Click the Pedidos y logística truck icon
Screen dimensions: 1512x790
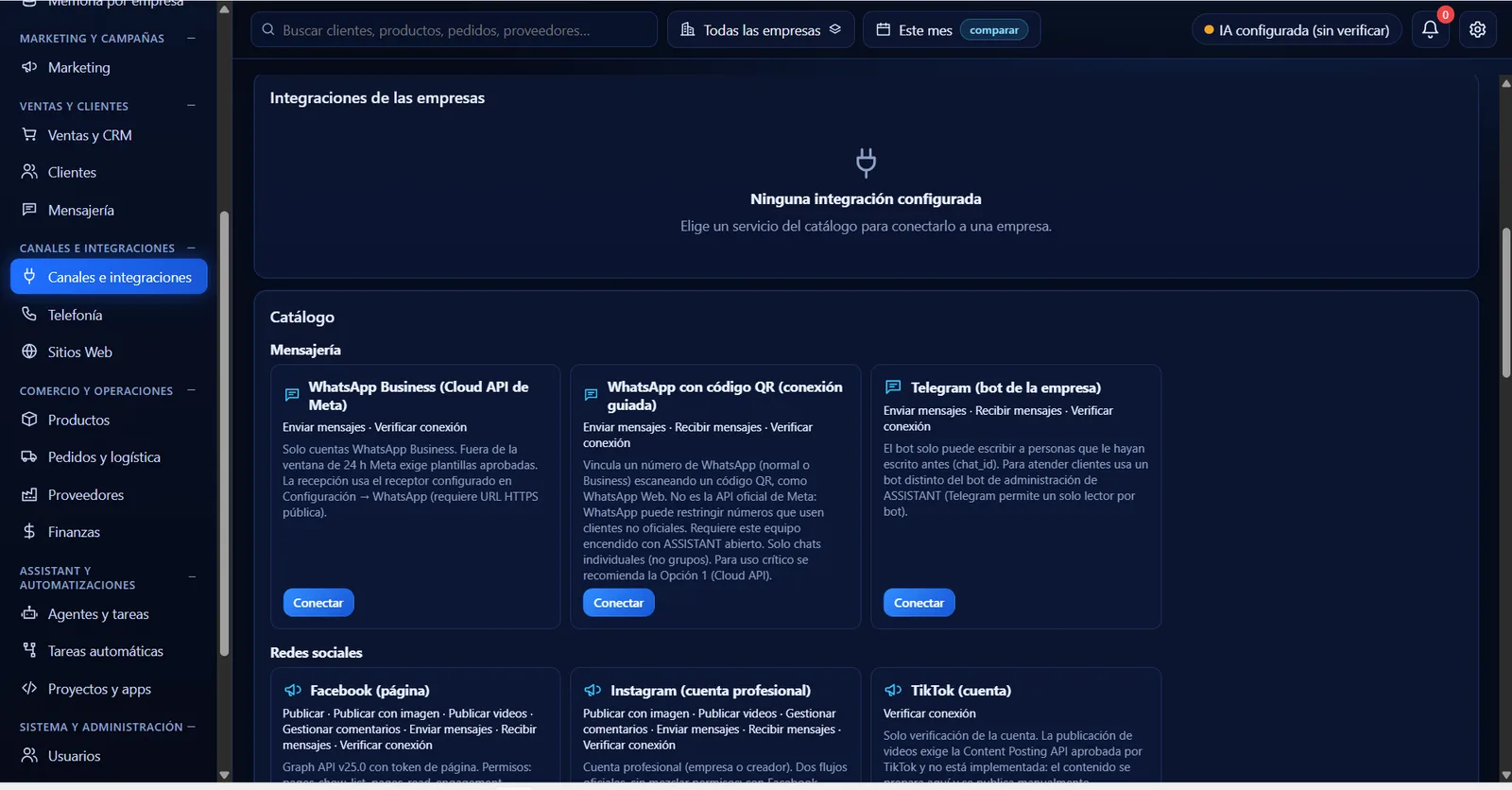click(29, 456)
